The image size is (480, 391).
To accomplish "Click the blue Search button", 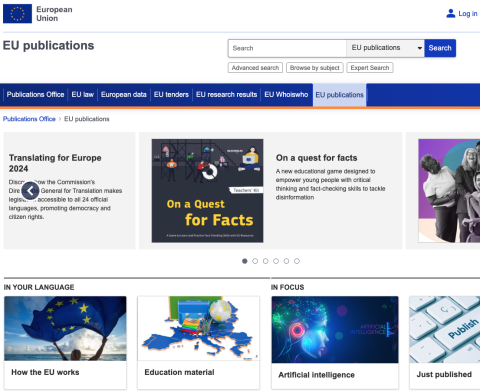I will (440, 48).
